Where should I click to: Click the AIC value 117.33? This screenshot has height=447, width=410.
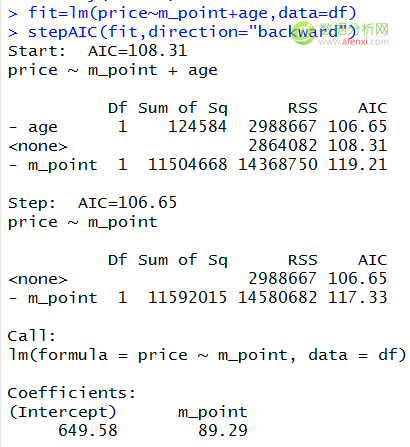coord(357,297)
